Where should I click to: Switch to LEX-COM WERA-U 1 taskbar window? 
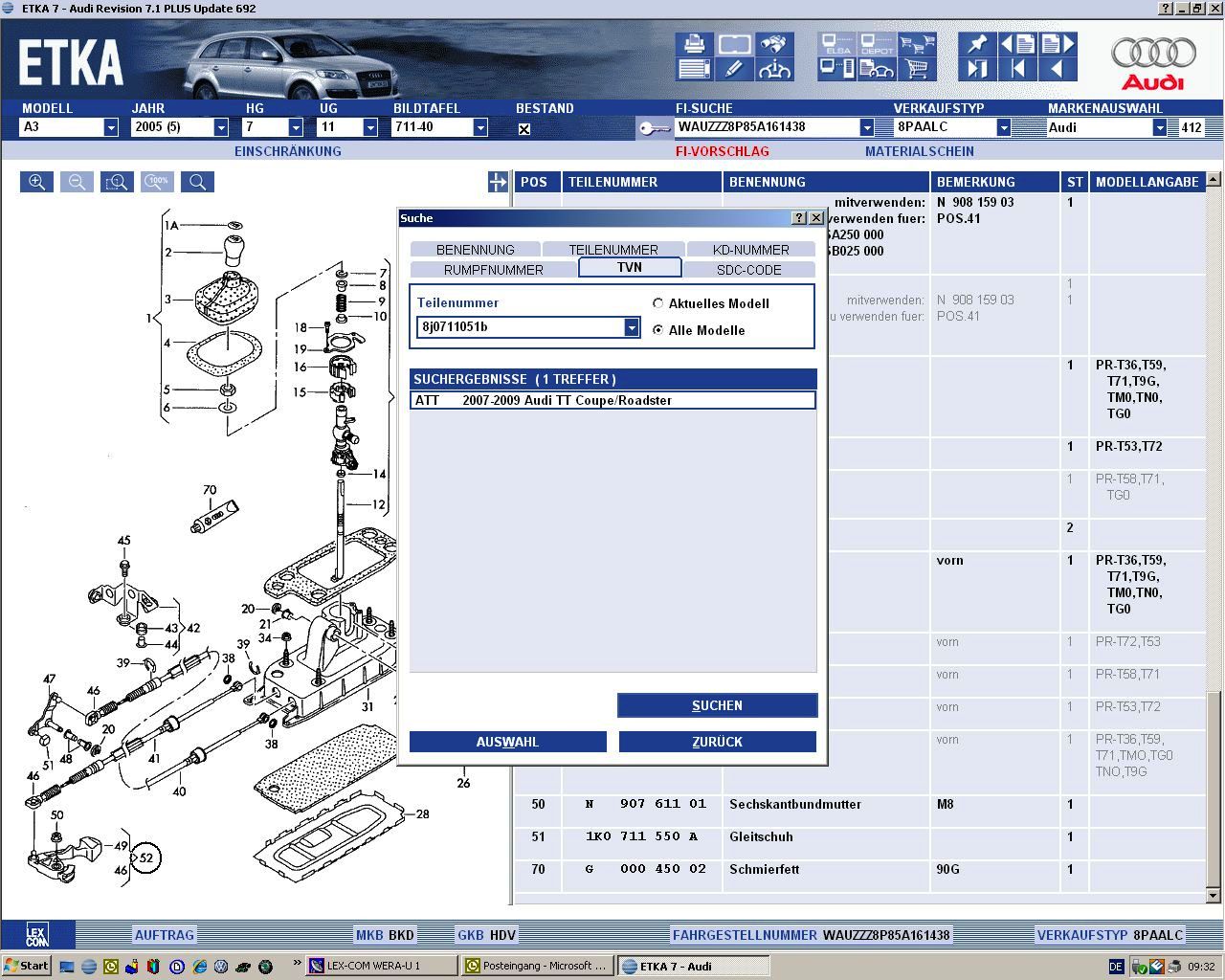tap(381, 966)
